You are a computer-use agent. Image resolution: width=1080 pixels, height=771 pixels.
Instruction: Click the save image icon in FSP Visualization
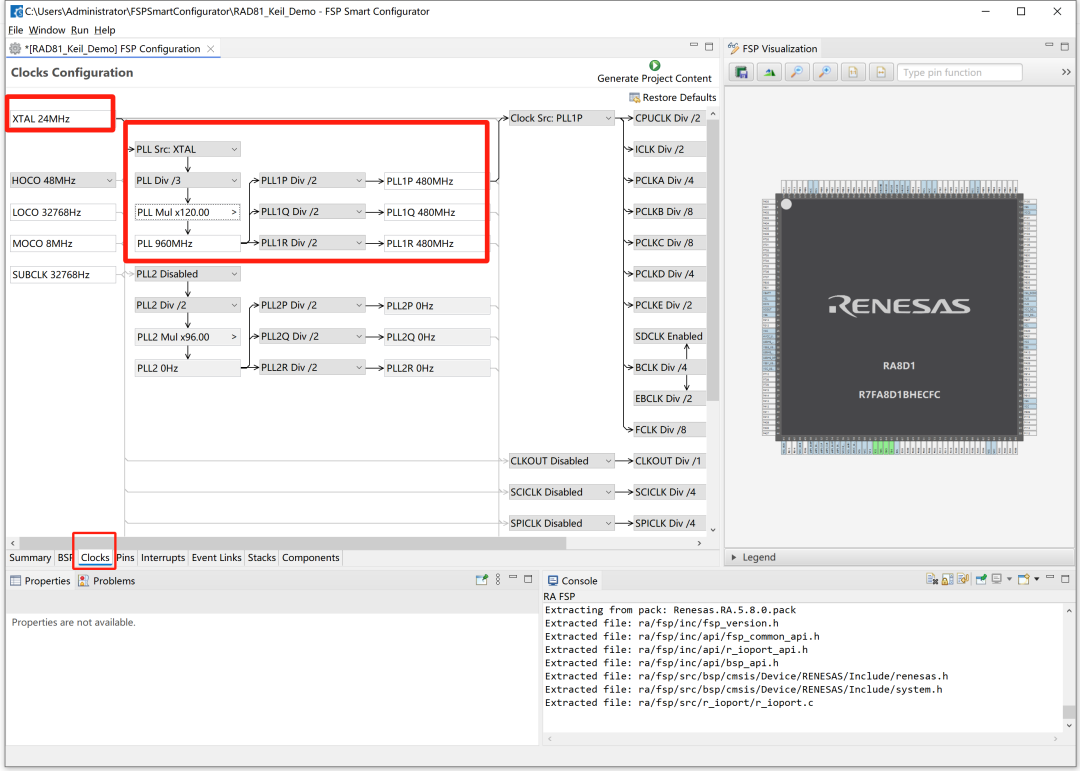coord(742,72)
